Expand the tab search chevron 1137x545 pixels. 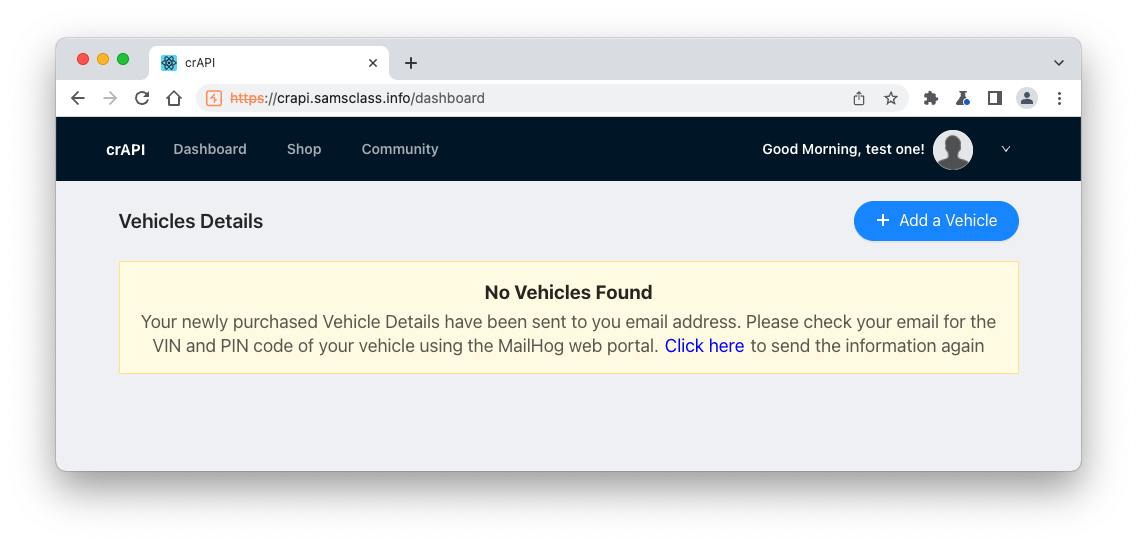click(1059, 63)
